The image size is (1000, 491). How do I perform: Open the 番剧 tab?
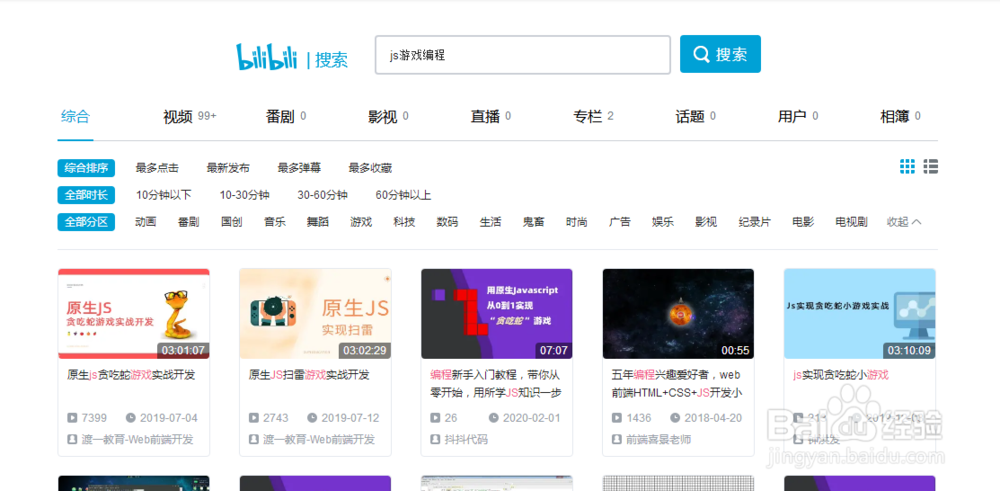coord(286,117)
